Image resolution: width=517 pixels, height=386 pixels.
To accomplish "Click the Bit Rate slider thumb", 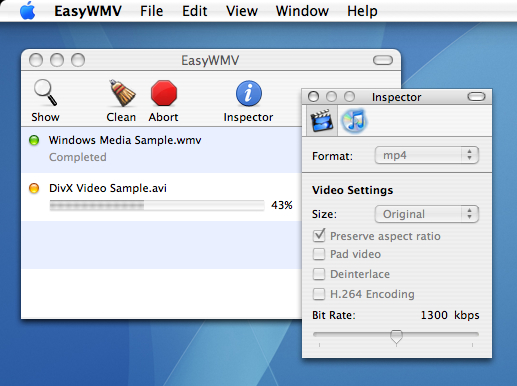I will tap(396, 337).
